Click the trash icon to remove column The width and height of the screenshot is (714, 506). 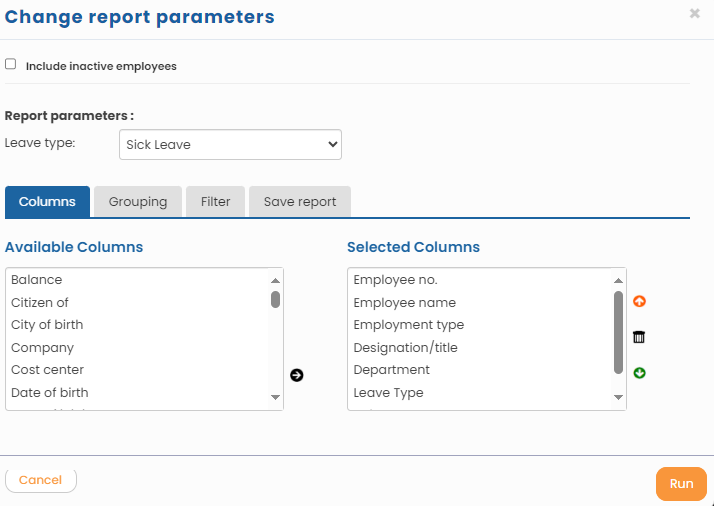click(639, 337)
